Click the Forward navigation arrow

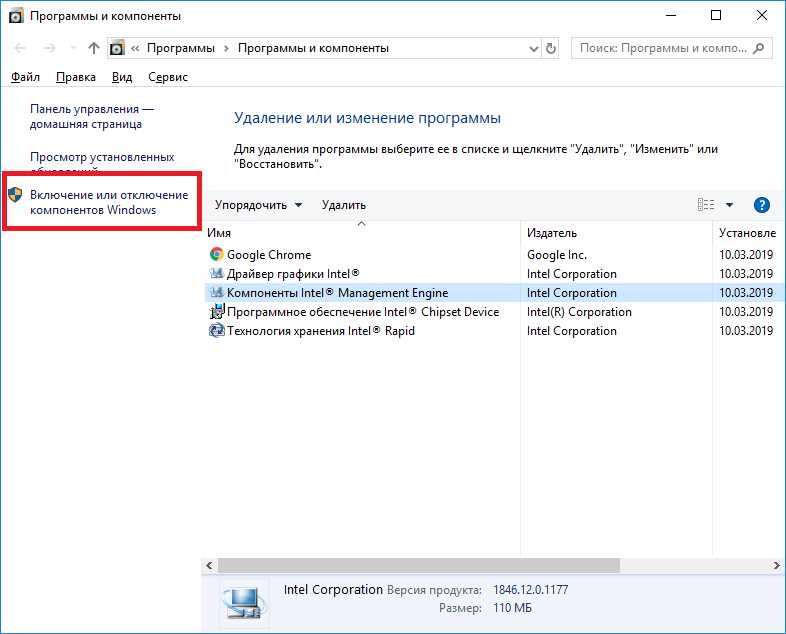(49, 48)
